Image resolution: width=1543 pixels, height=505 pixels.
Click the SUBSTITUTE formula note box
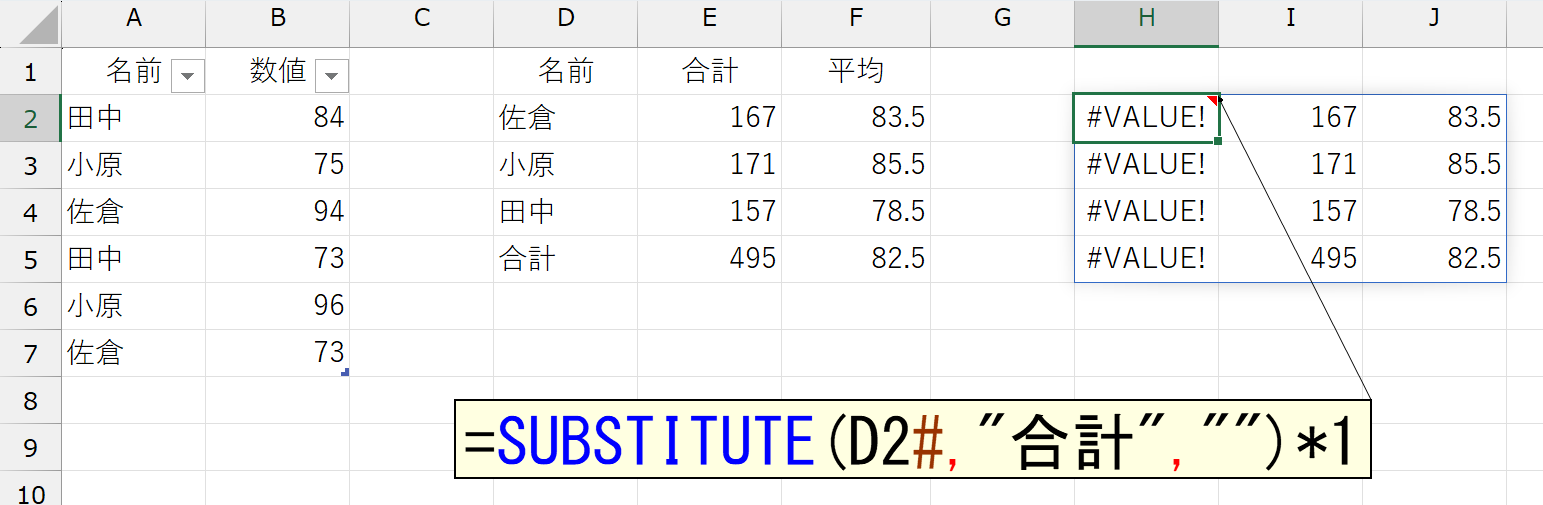tap(911, 439)
